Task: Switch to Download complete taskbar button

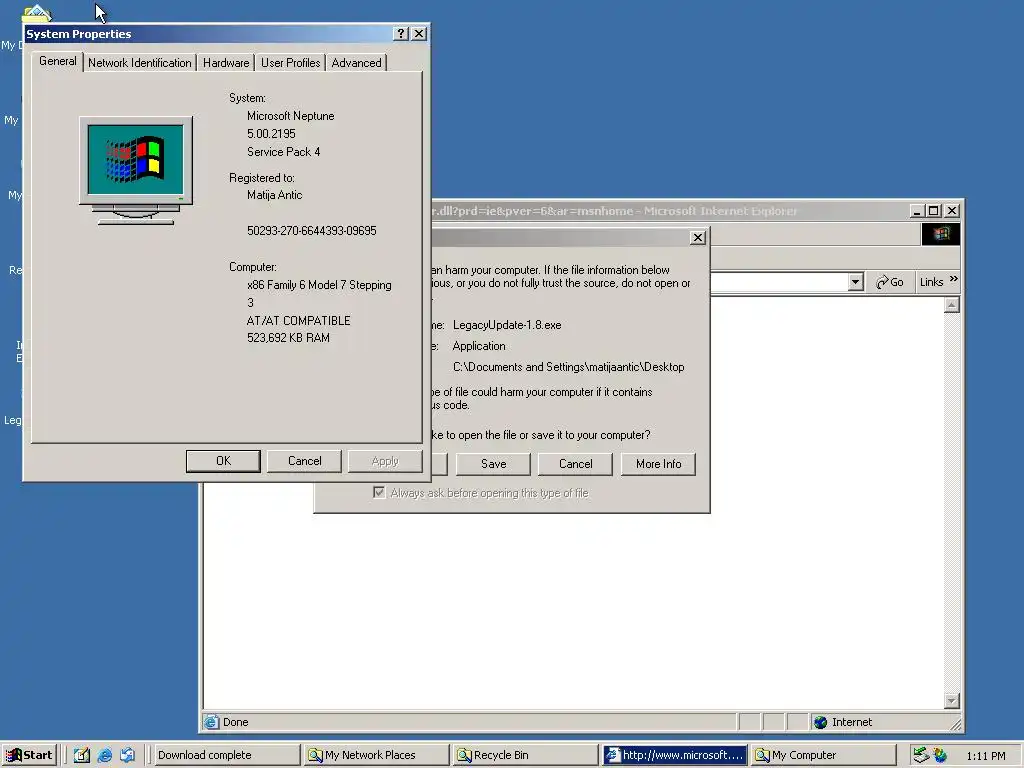Action: point(227,755)
